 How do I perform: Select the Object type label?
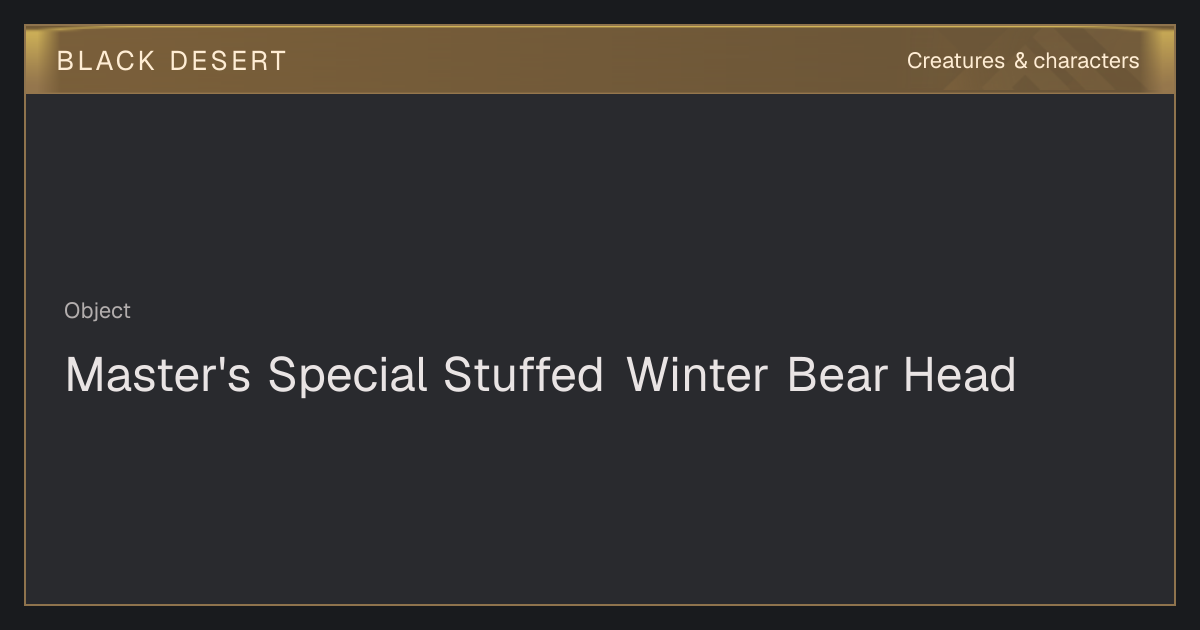tap(97, 311)
